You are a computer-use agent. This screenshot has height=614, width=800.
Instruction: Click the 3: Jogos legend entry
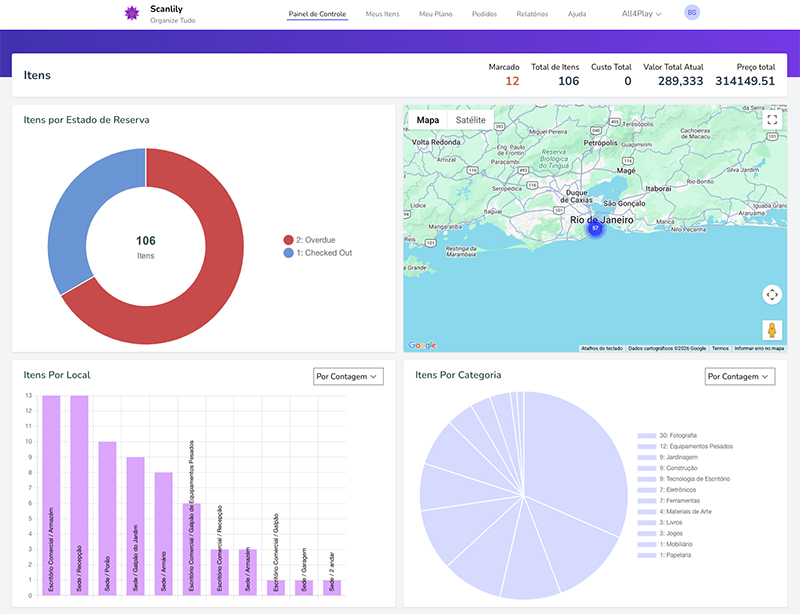pos(660,533)
